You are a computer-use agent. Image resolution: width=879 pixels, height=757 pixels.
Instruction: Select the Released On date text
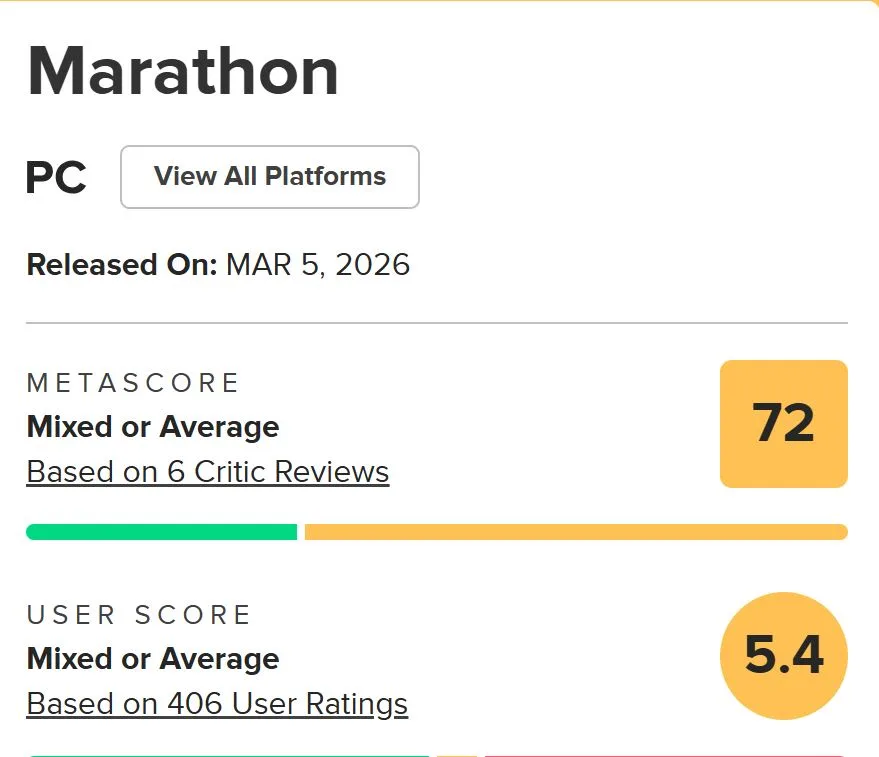tap(119, 264)
